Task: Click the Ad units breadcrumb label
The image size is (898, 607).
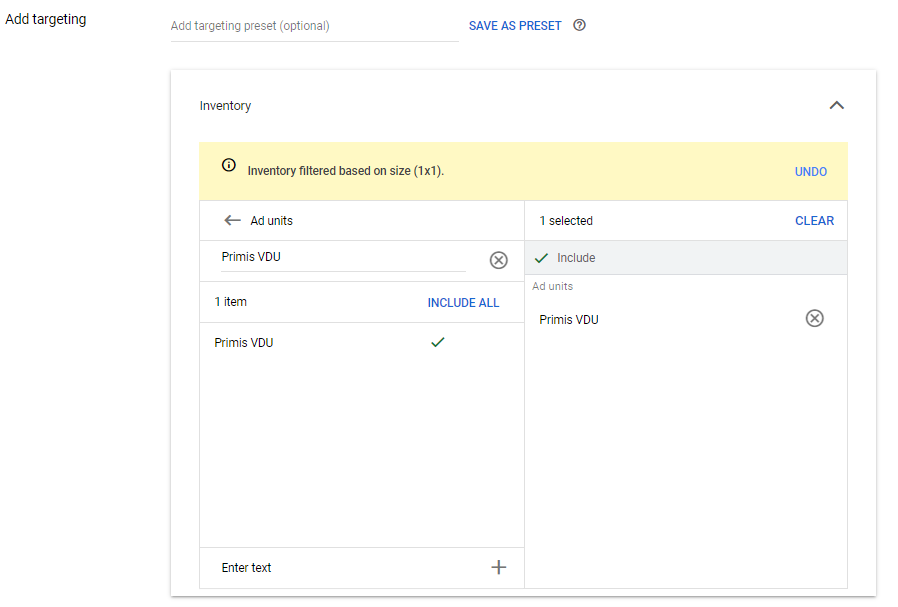Action: pos(272,221)
